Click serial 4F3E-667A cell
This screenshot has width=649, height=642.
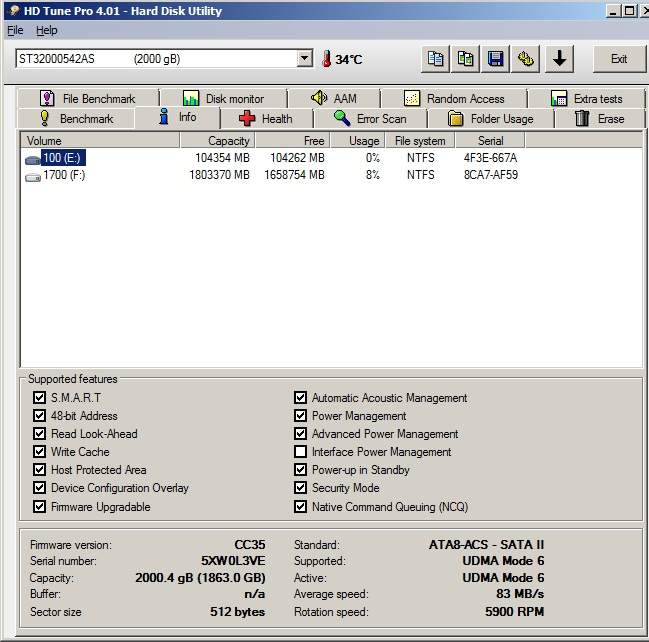click(490, 158)
